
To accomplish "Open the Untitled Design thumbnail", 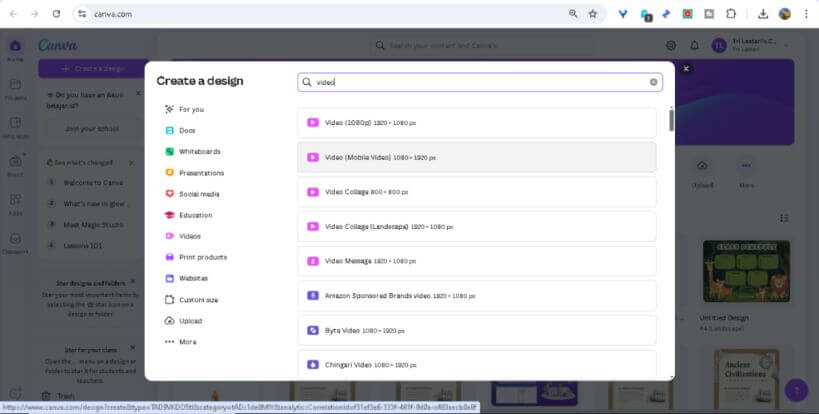I will click(746, 271).
